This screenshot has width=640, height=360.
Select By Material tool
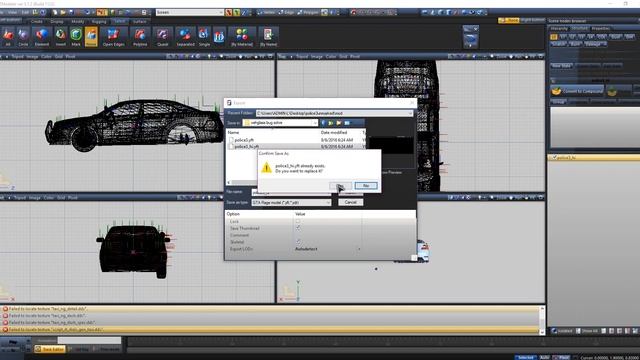[x=242, y=37]
